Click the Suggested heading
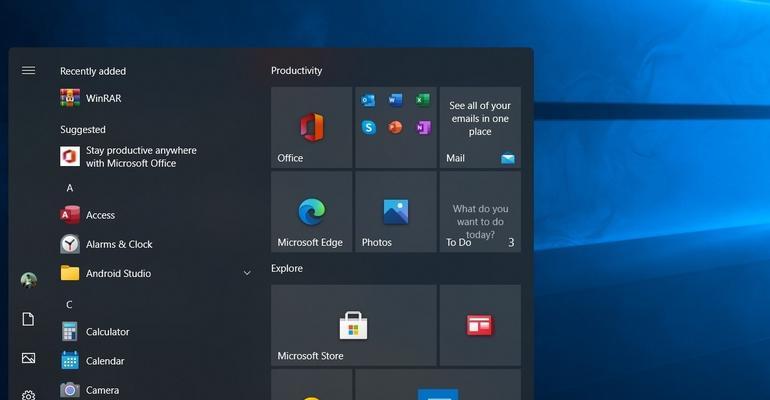The height and width of the screenshot is (400, 770). pos(82,130)
